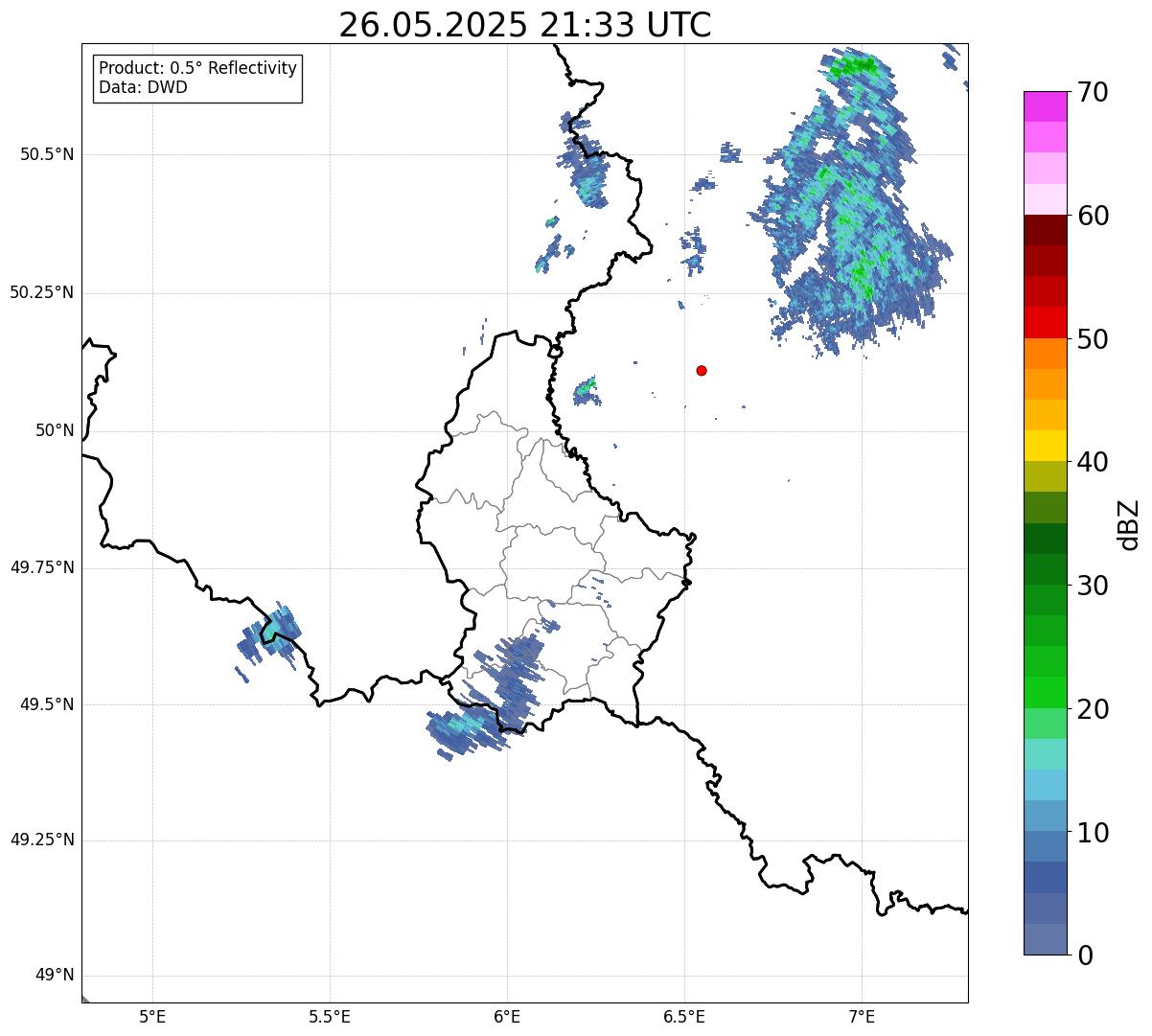Click the latitude label "49.25°N"
The height and width of the screenshot is (1036, 1152).
coord(42,840)
